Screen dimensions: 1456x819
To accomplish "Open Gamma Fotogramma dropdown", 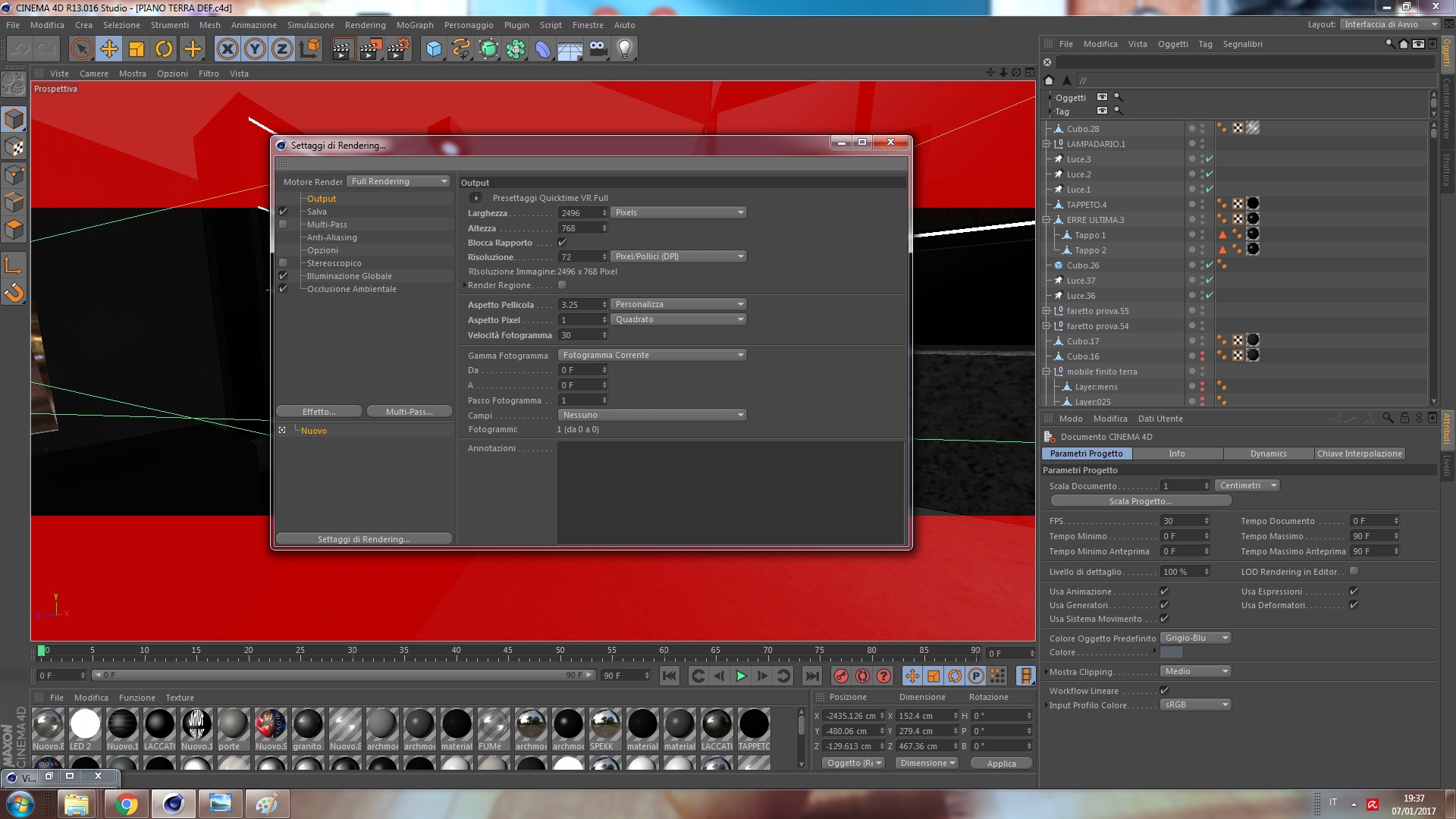I will [x=652, y=355].
